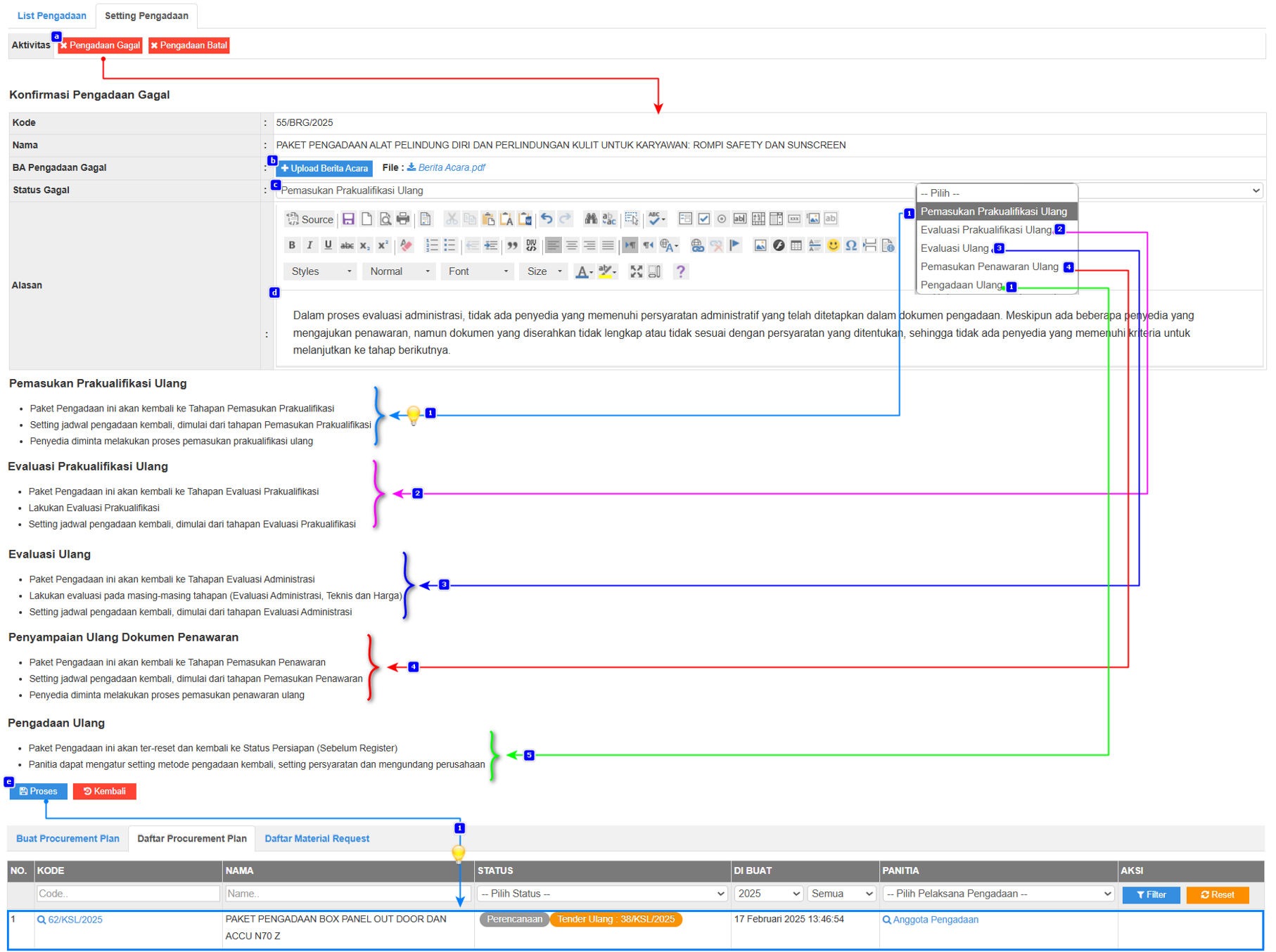Screen dimensions: 1276x952
Task: Click the Undo arrow icon
Action: (x=547, y=219)
